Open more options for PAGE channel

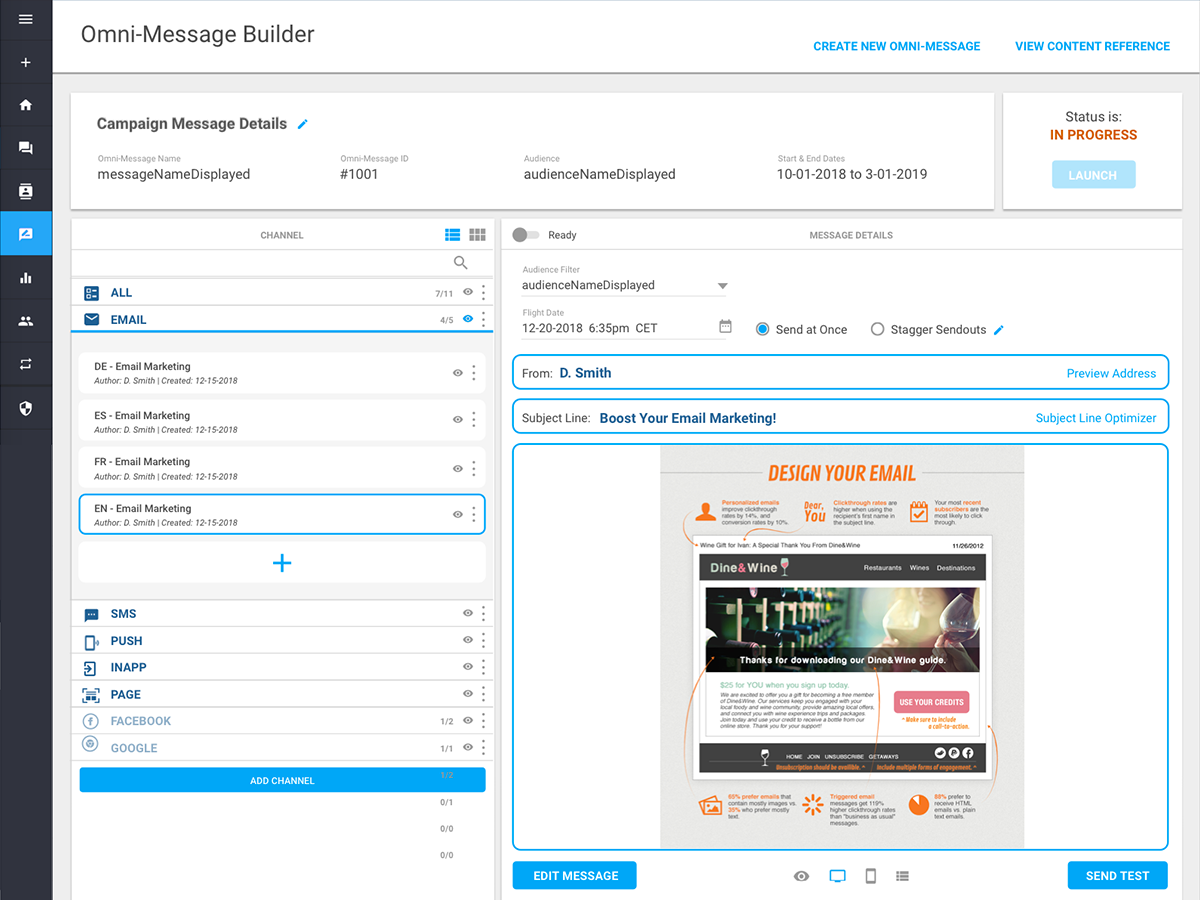coord(484,694)
